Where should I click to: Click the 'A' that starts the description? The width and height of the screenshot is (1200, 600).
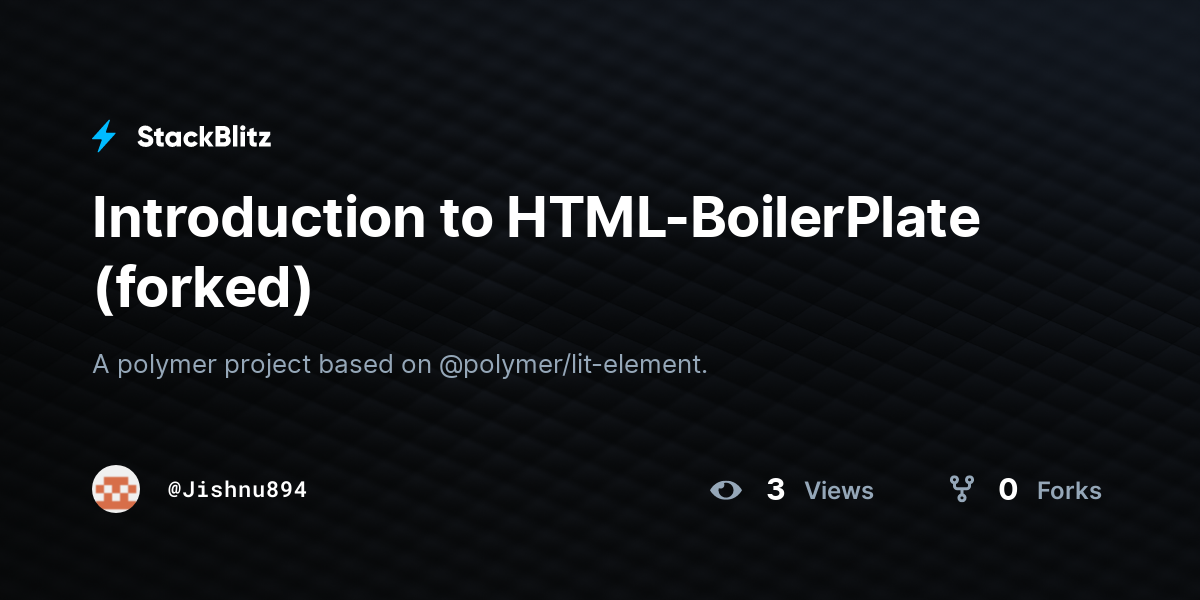pos(101,365)
